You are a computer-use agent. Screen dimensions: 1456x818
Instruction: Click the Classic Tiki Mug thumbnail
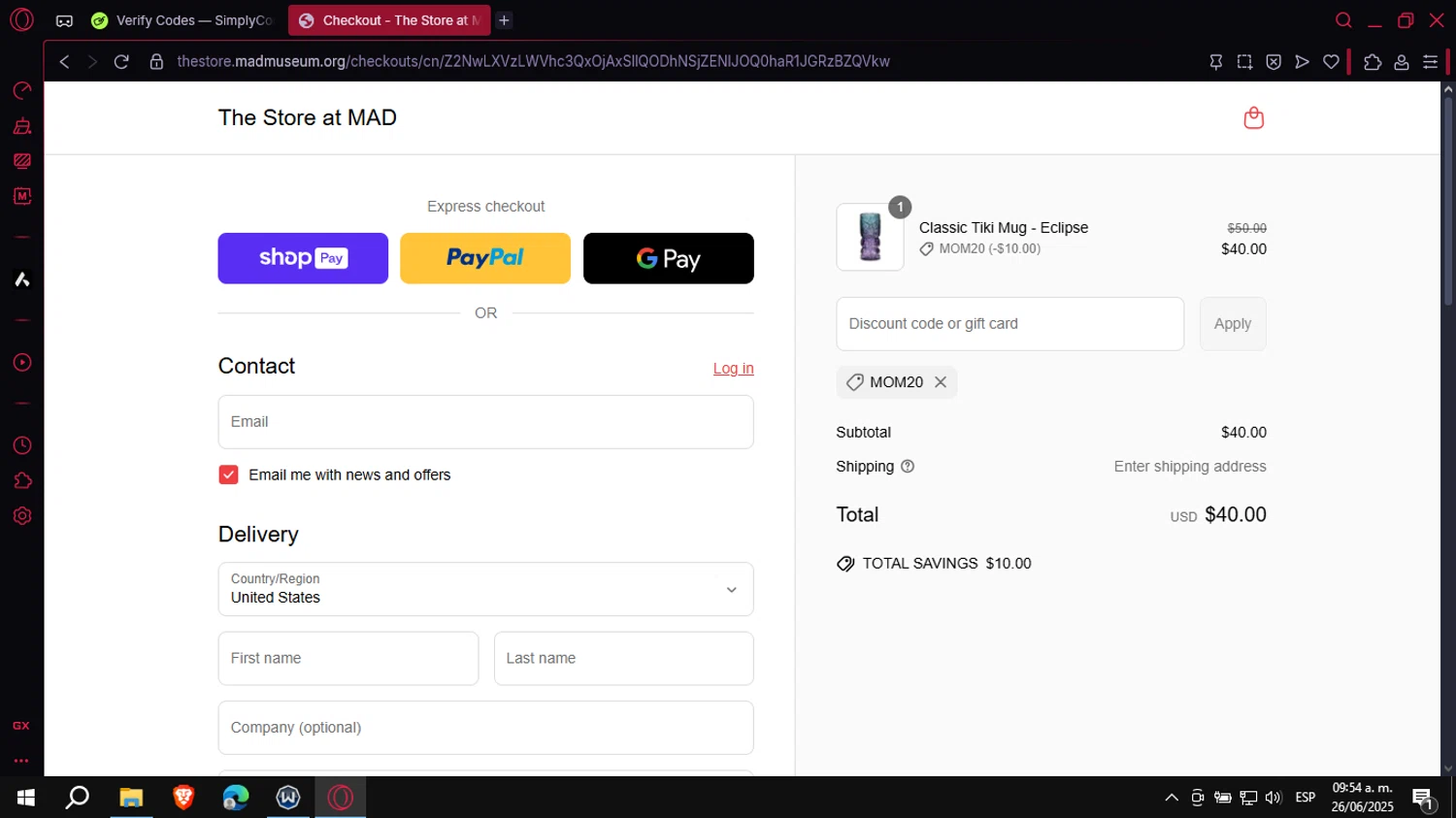click(x=870, y=237)
